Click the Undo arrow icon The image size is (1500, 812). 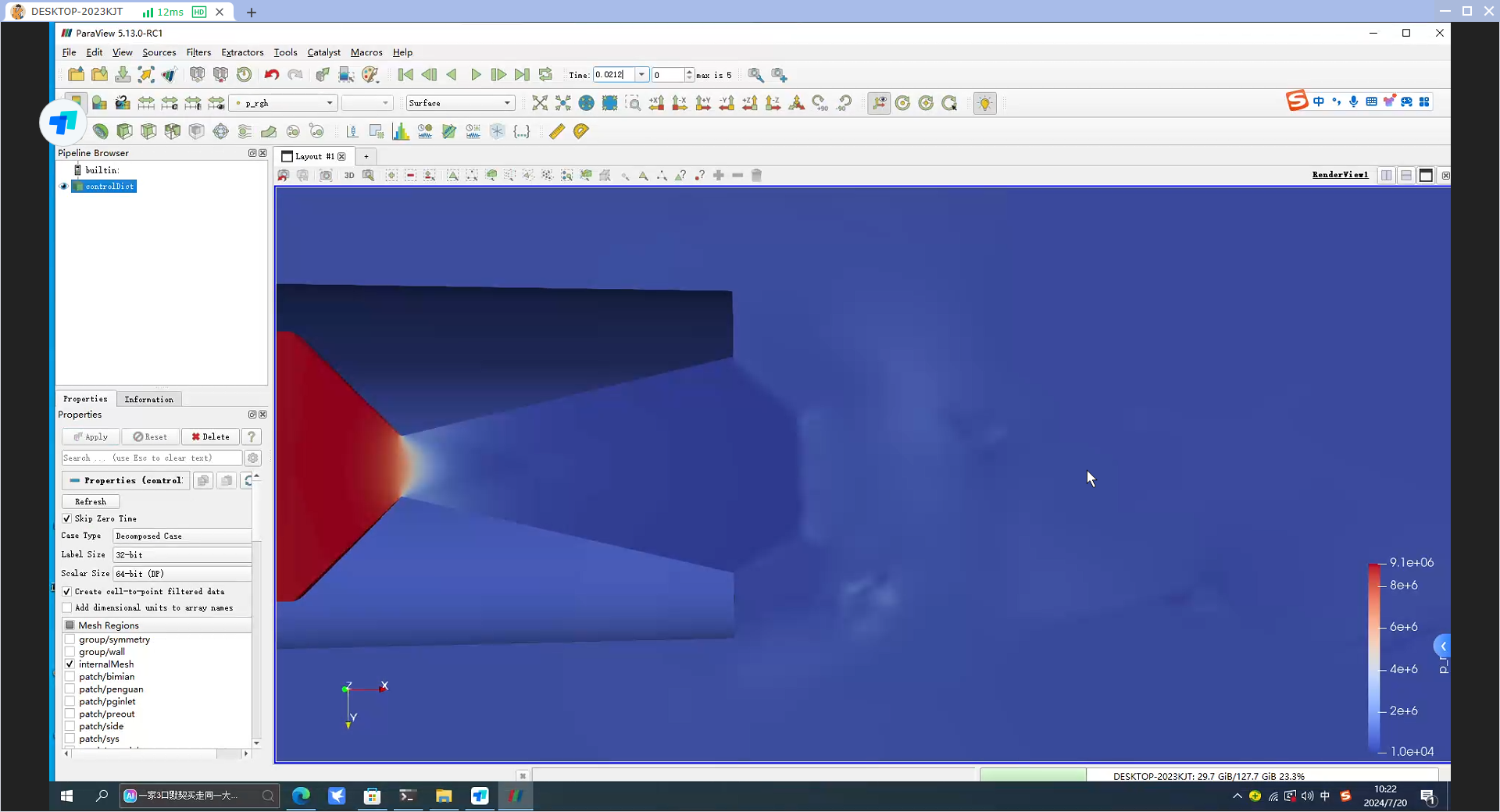(271, 75)
